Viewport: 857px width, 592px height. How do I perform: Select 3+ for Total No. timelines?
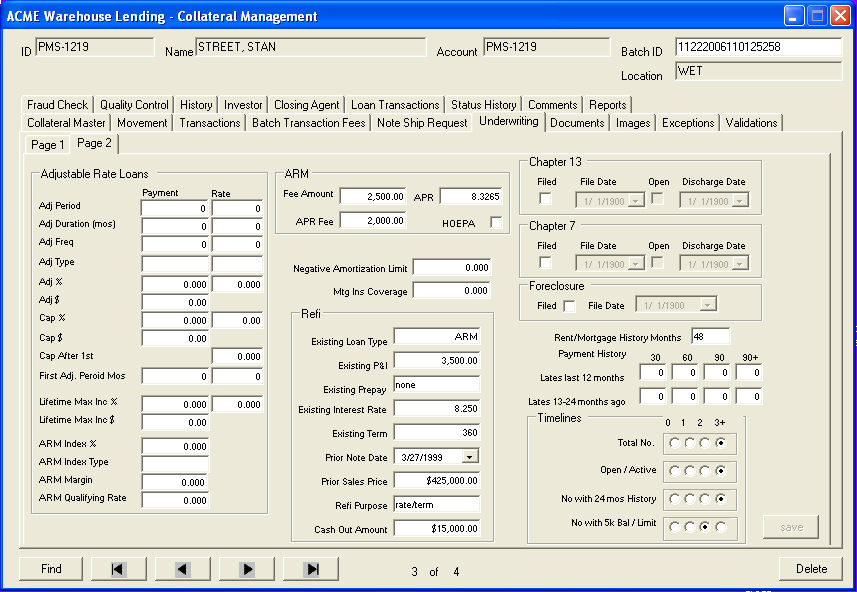point(722,442)
